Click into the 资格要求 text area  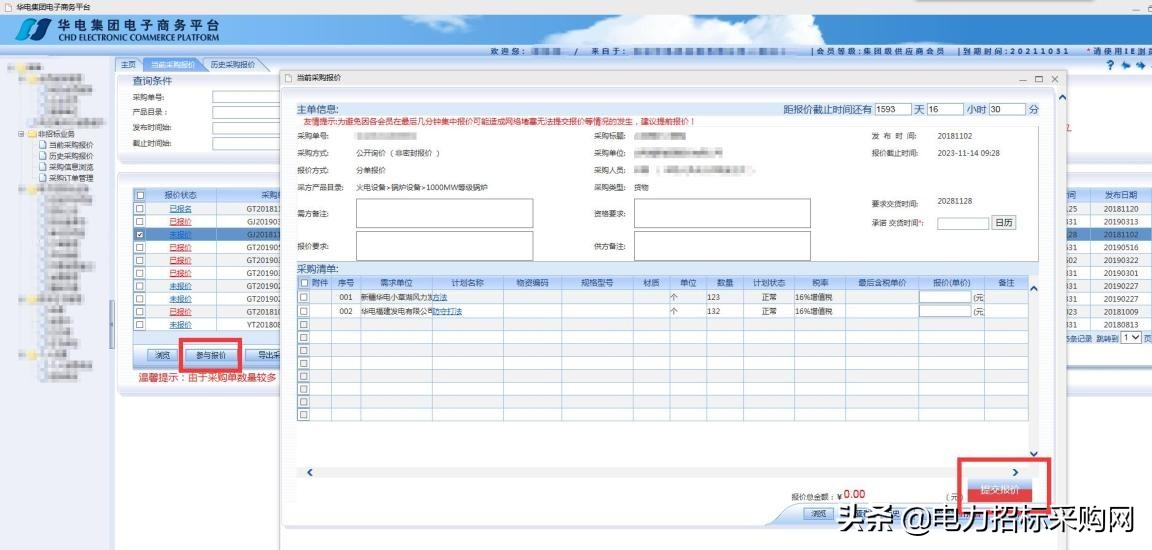click(x=722, y=213)
